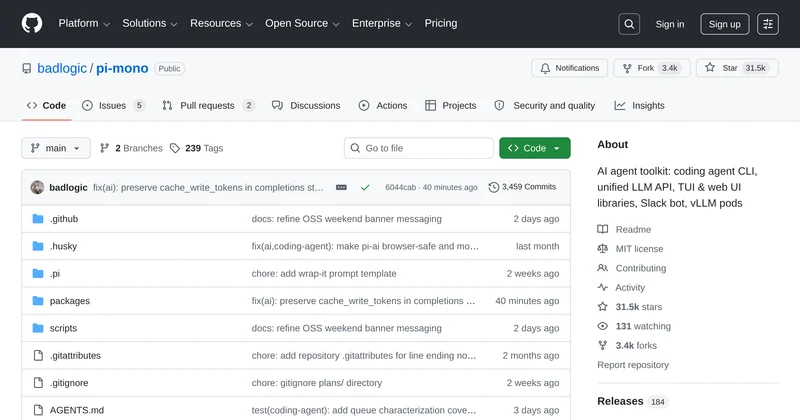The height and width of the screenshot is (420, 800).
Task: Open the MIT license link
Action: pos(639,249)
